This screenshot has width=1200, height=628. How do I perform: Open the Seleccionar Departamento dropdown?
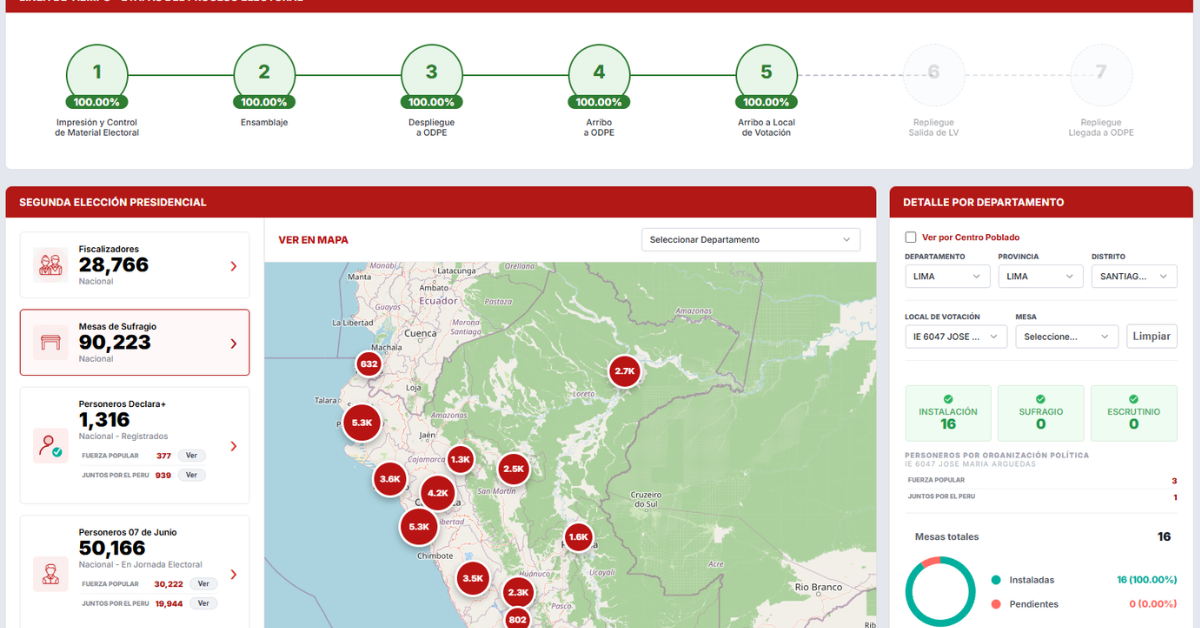coord(751,240)
